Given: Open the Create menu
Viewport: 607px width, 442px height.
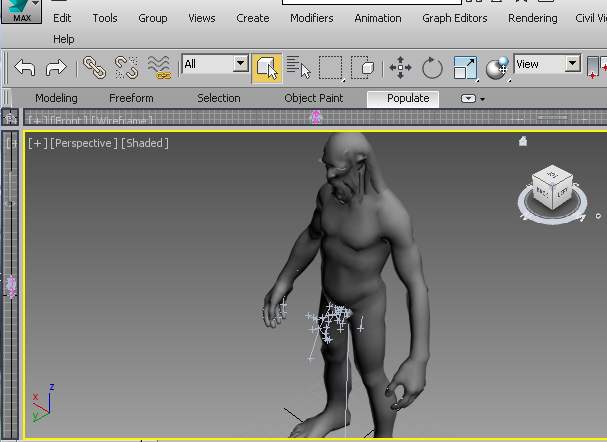Looking at the screenshot, I should (x=252, y=18).
